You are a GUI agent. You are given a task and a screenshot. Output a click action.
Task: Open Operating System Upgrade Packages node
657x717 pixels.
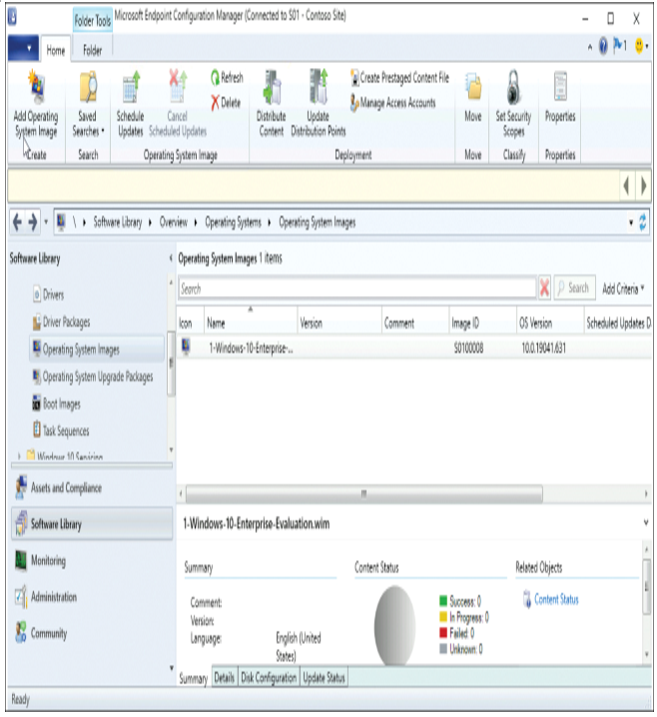coord(93,377)
